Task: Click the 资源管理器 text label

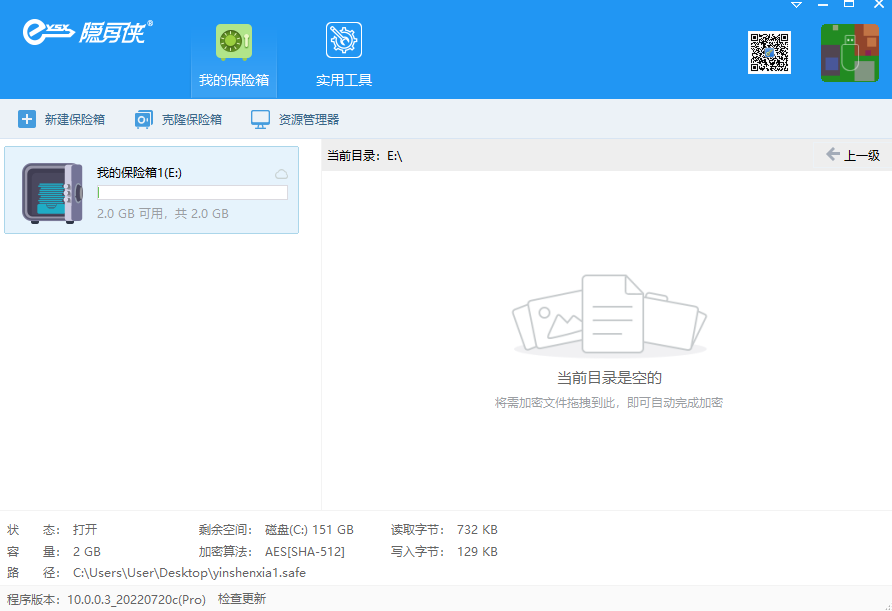Action: coord(309,119)
